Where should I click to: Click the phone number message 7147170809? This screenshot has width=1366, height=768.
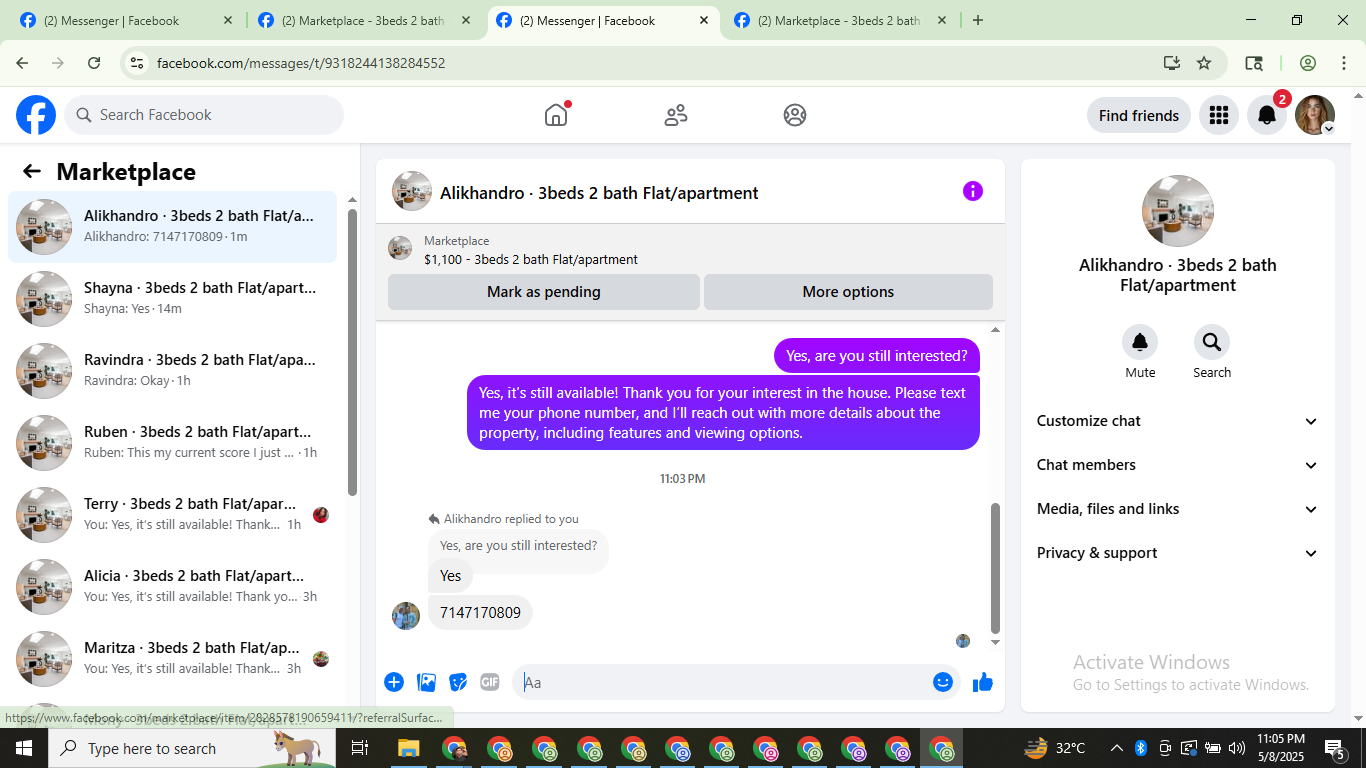point(480,613)
